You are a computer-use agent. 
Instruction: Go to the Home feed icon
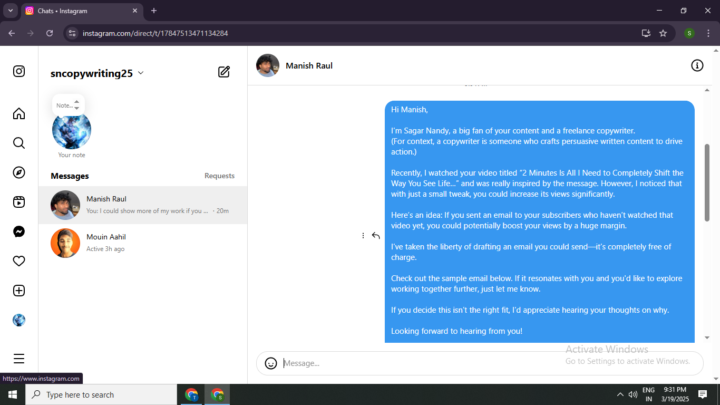click(19, 113)
